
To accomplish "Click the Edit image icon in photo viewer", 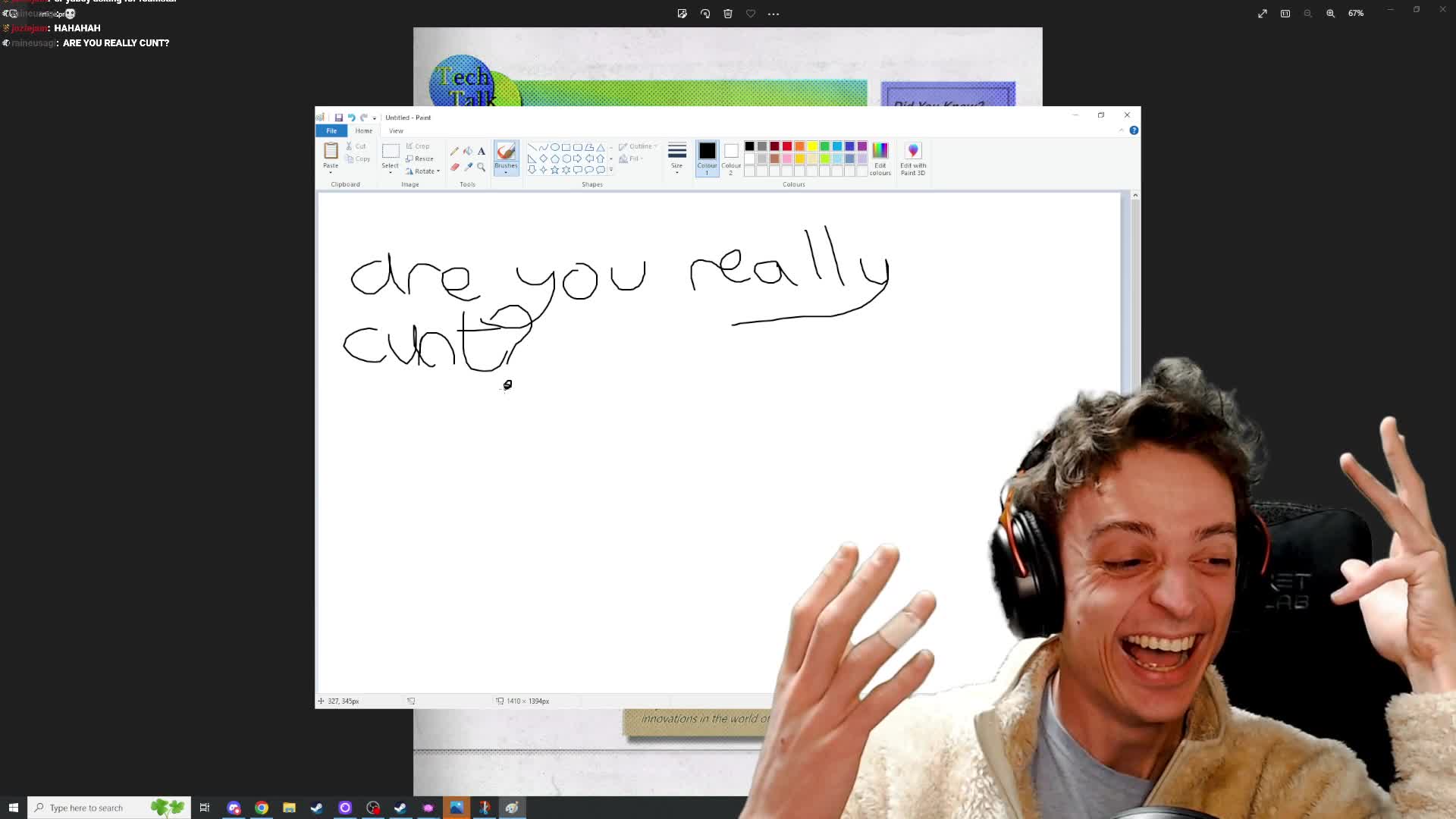I will click(x=682, y=14).
